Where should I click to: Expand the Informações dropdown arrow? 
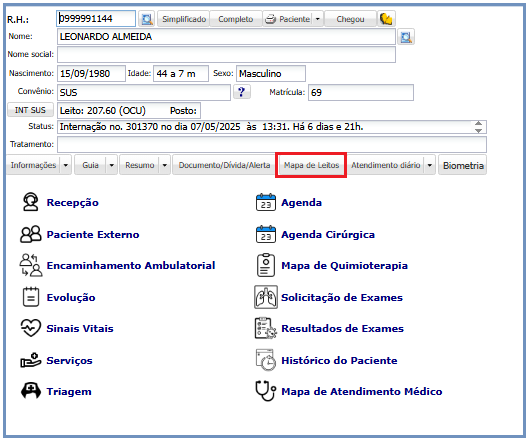[x=66, y=165]
